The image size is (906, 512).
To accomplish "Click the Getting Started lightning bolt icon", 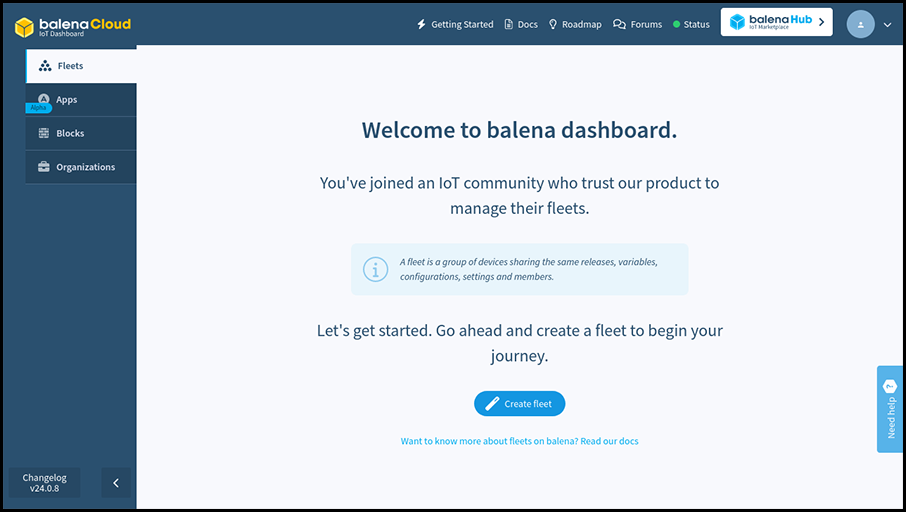I will (421, 24).
